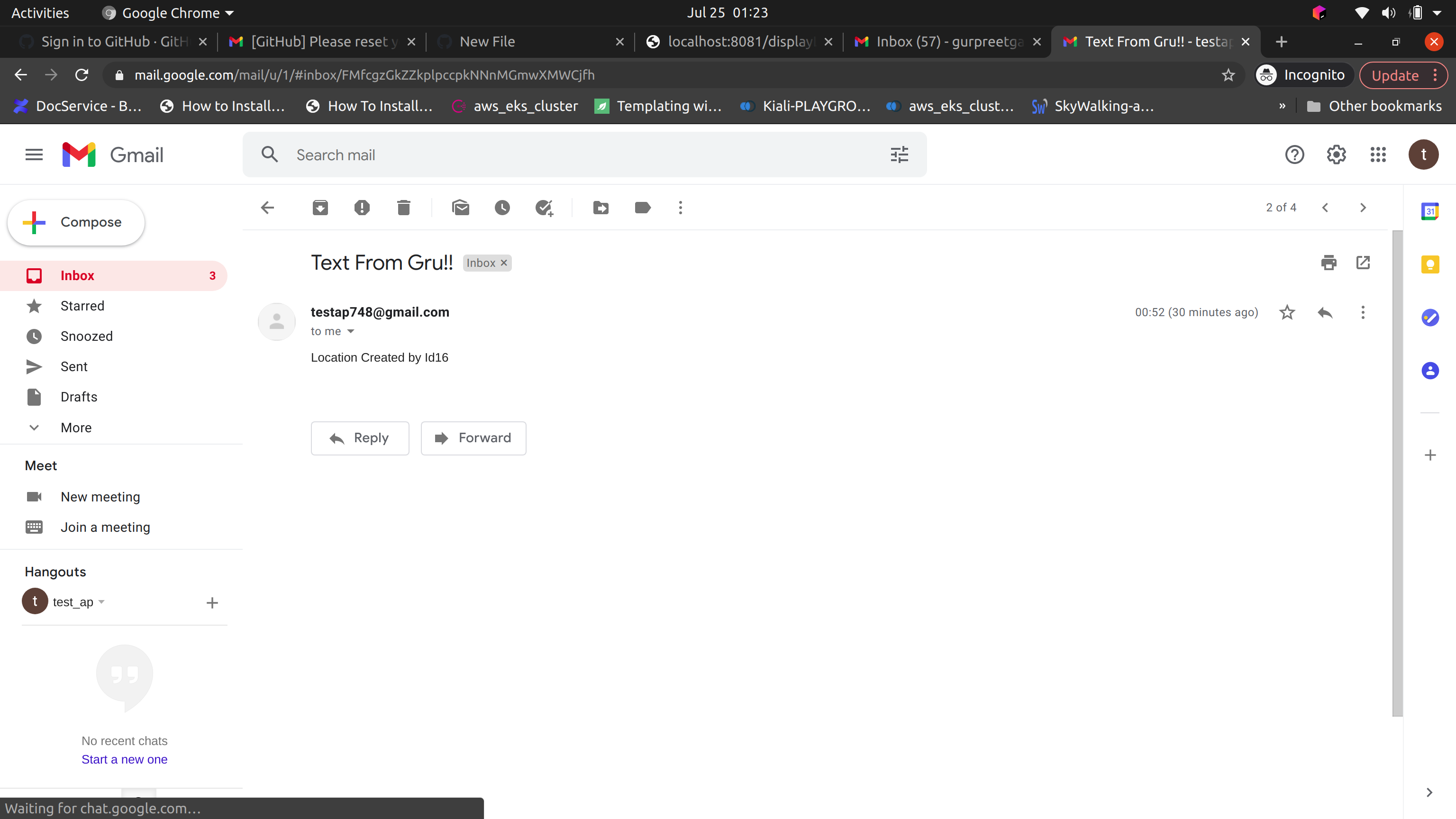The width and height of the screenshot is (1456, 819).
Task: Archive the open email
Action: click(319, 208)
